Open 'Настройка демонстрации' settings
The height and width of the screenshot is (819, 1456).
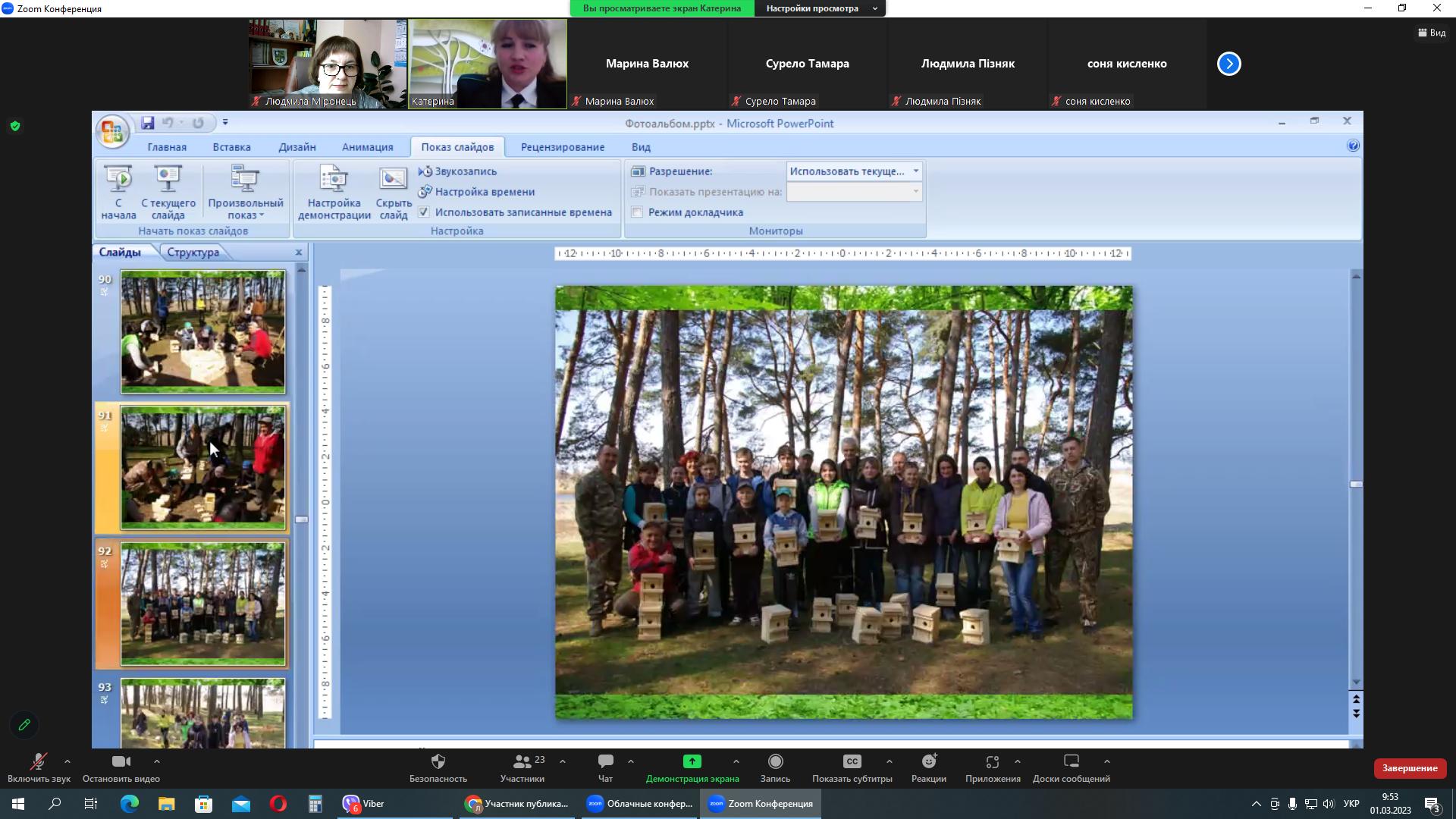point(334,180)
